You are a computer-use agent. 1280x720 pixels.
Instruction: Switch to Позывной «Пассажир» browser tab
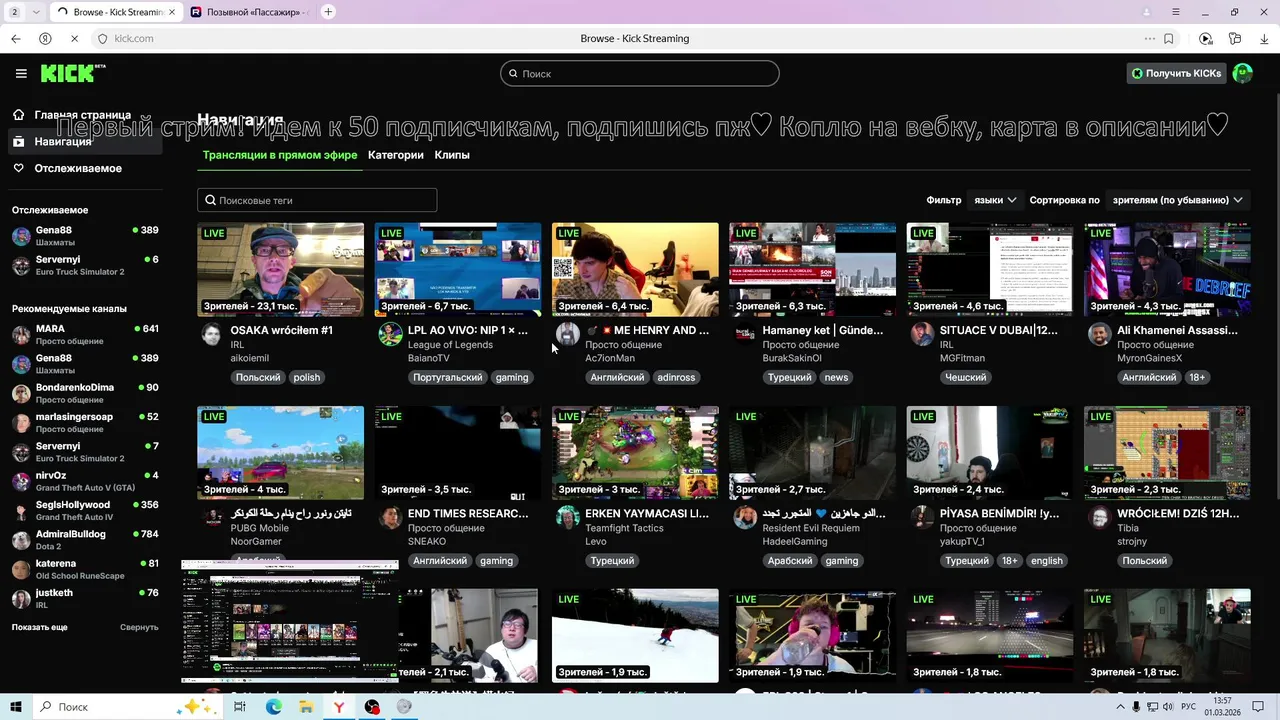click(248, 12)
